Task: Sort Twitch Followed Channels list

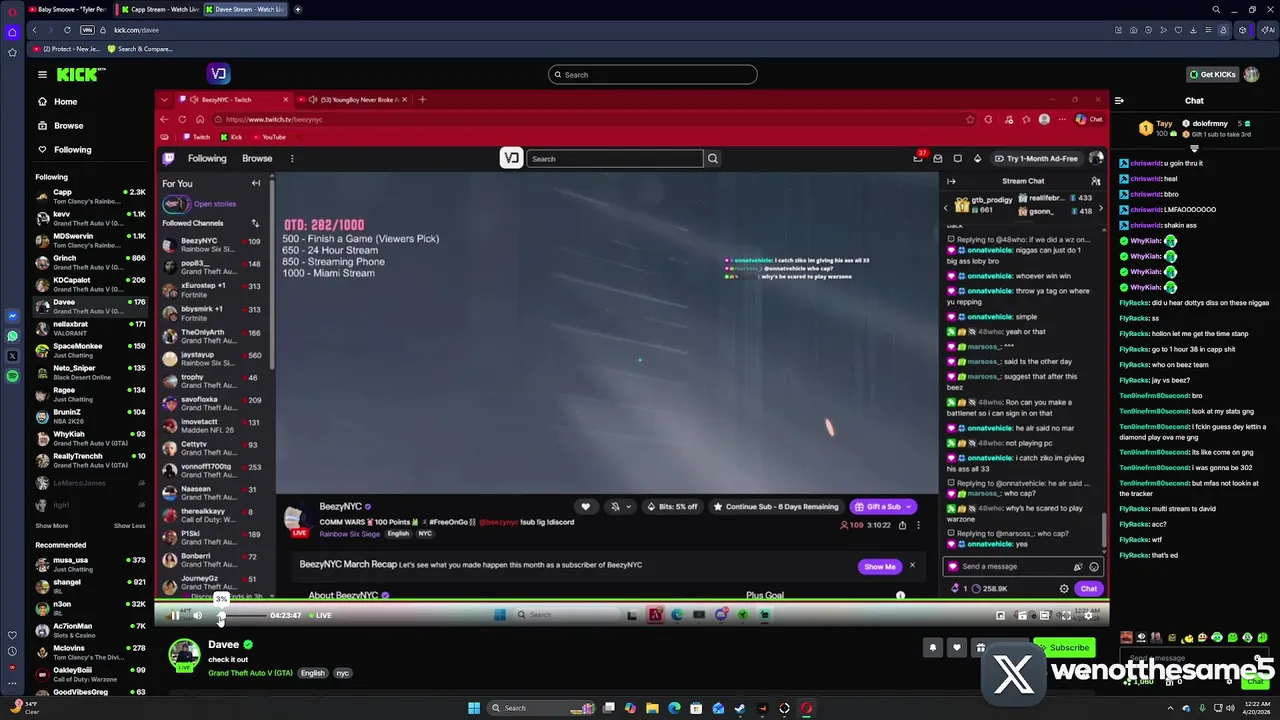Action: point(255,223)
